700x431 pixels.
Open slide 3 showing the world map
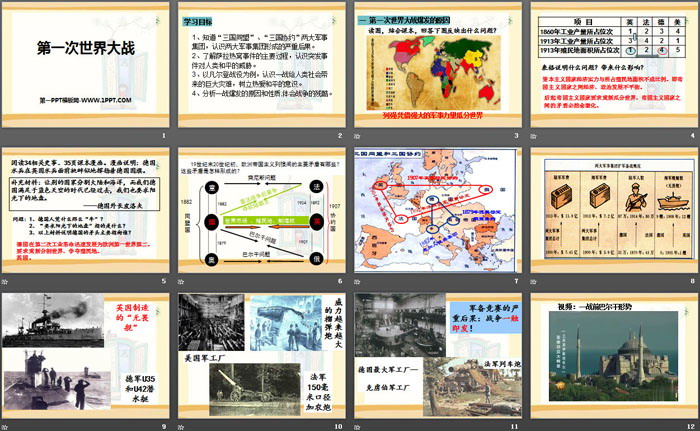coord(438,65)
